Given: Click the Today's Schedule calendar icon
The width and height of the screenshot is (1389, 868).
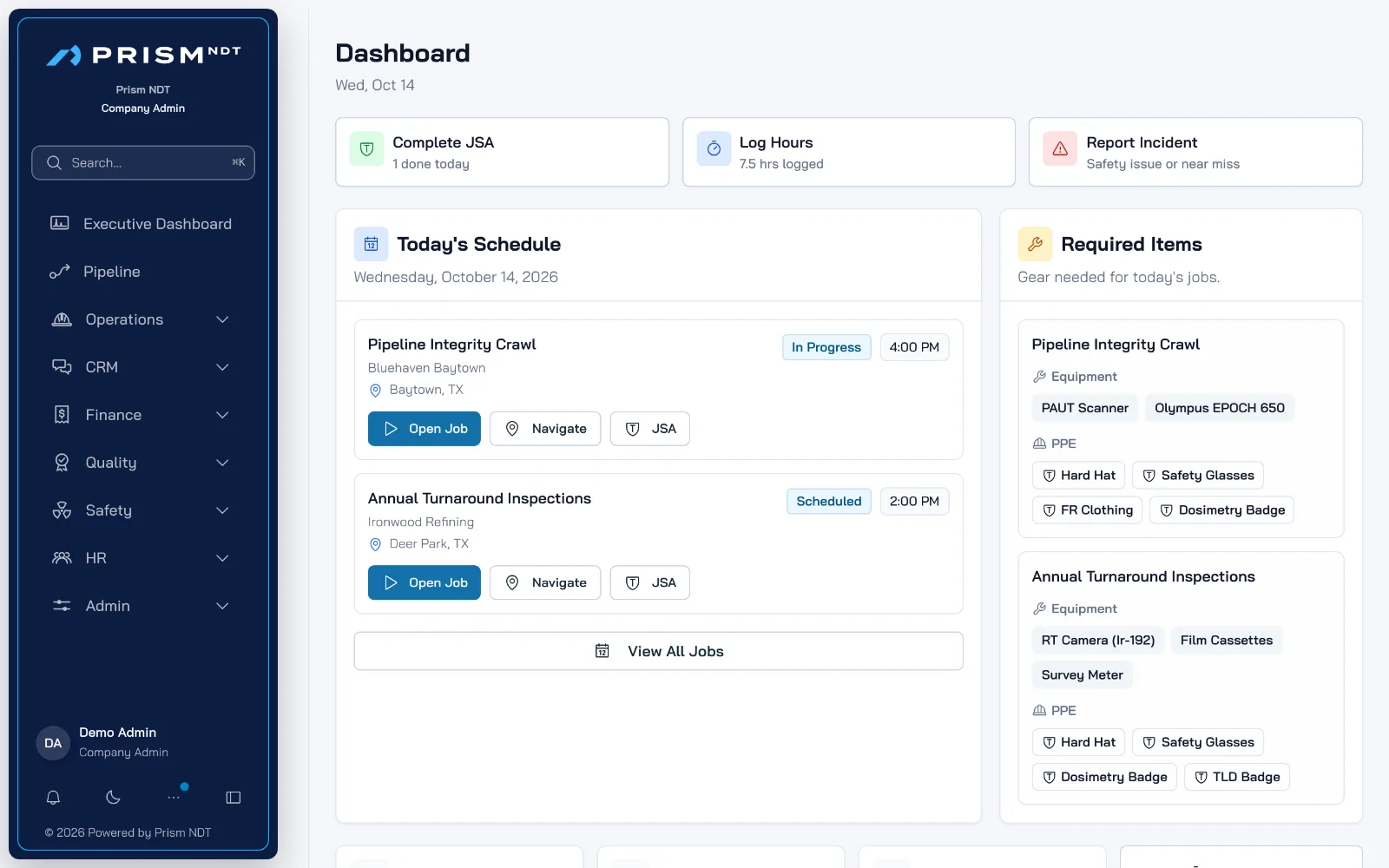Looking at the screenshot, I should [x=371, y=244].
